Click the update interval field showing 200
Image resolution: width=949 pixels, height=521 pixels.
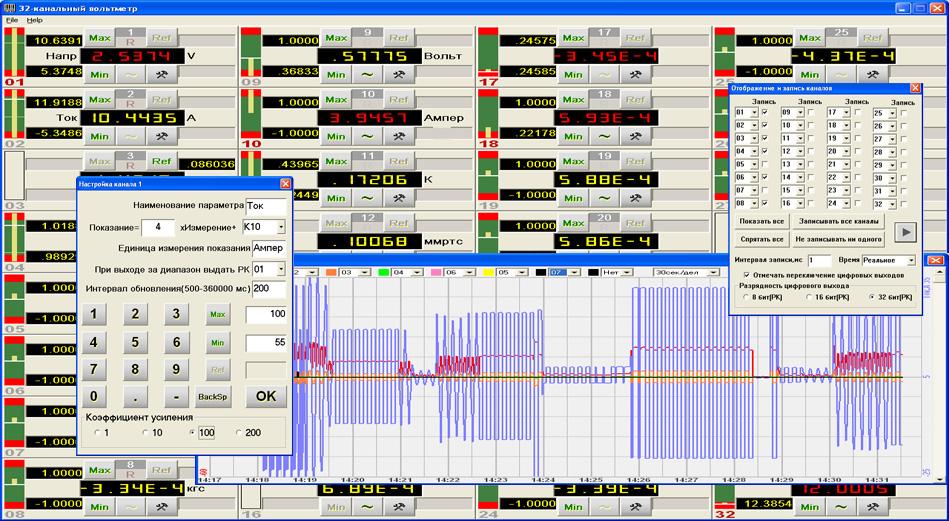(x=269, y=289)
